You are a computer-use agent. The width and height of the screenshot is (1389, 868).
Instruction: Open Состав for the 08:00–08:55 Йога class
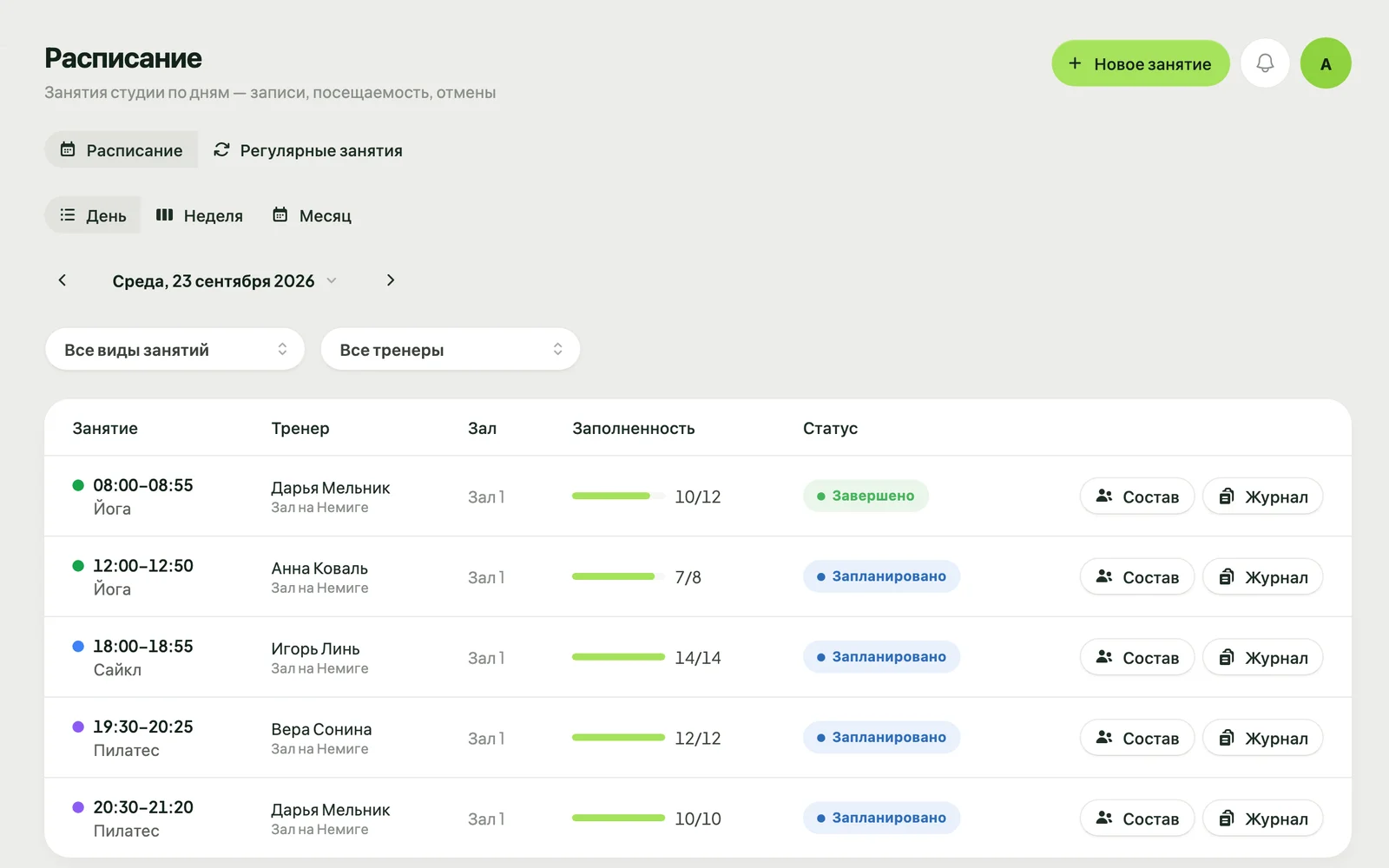(1137, 496)
